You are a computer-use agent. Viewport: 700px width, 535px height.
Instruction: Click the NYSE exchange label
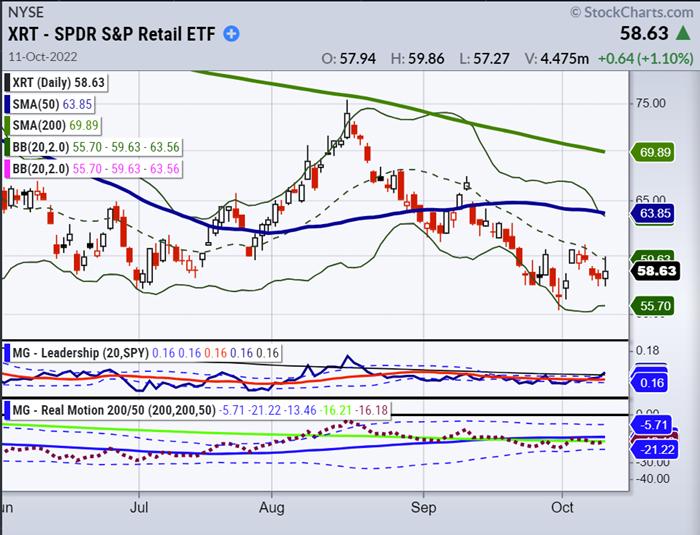point(26,12)
